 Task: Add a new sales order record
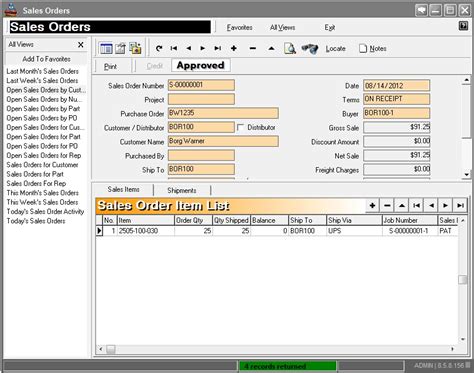coord(234,48)
